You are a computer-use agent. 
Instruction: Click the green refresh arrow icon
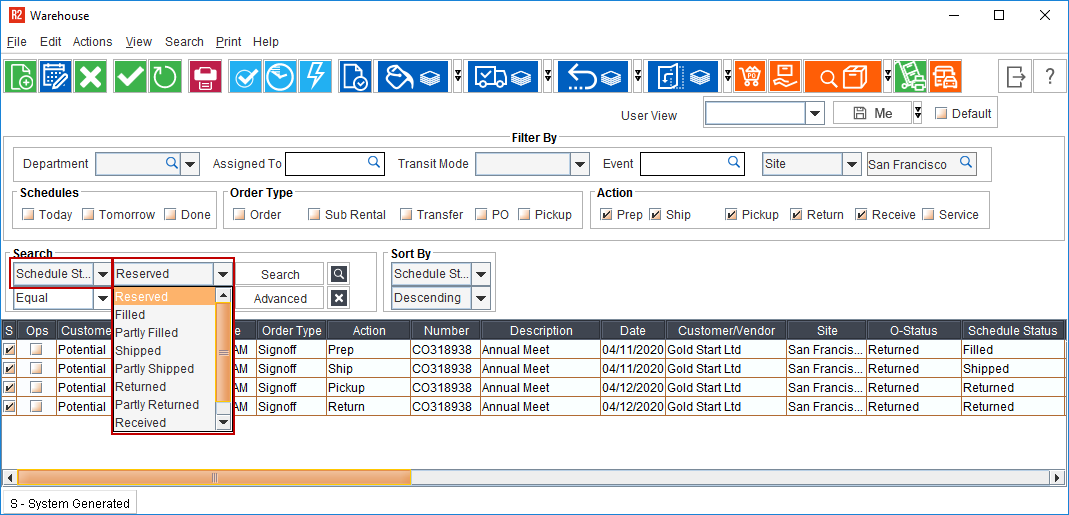[163, 77]
